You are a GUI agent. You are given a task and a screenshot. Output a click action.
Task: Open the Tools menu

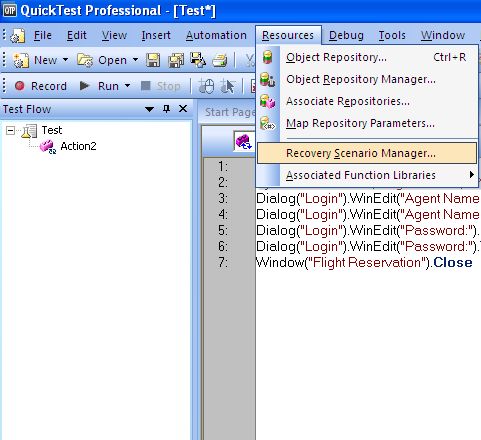pos(392,35)
